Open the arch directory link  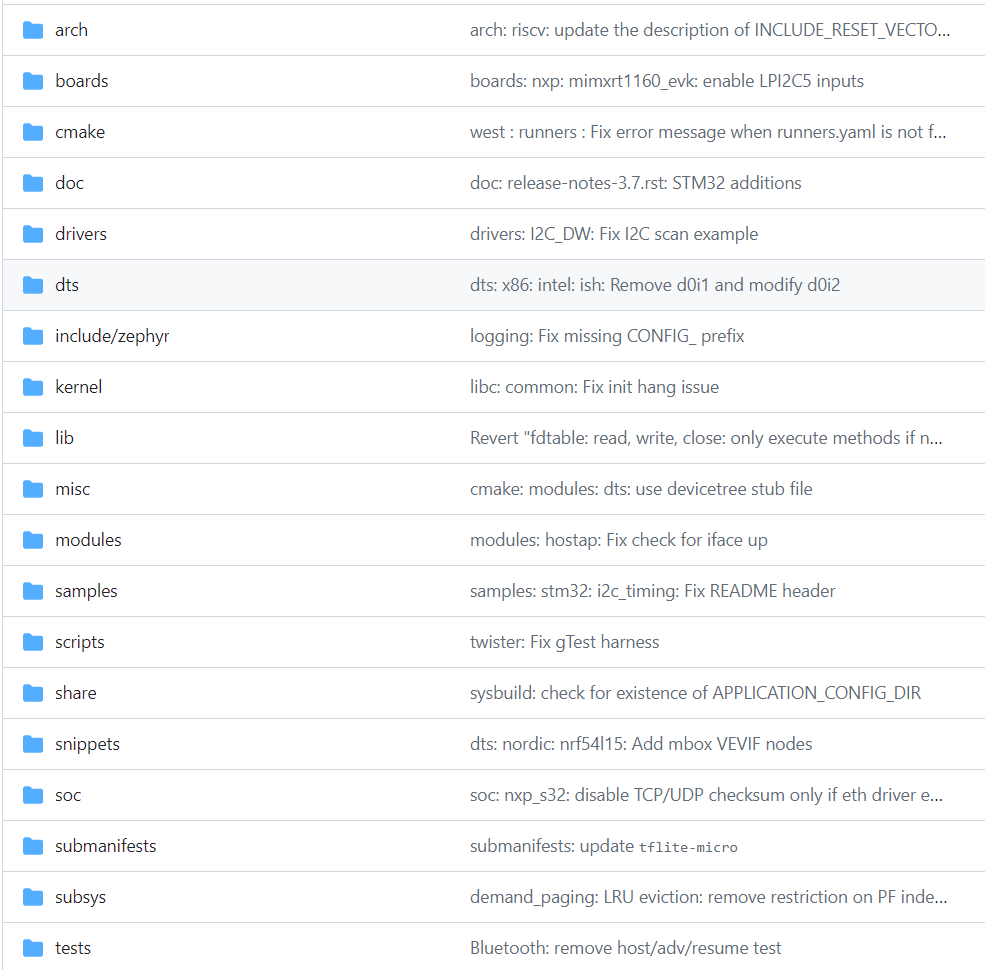[x=72, y=30]
